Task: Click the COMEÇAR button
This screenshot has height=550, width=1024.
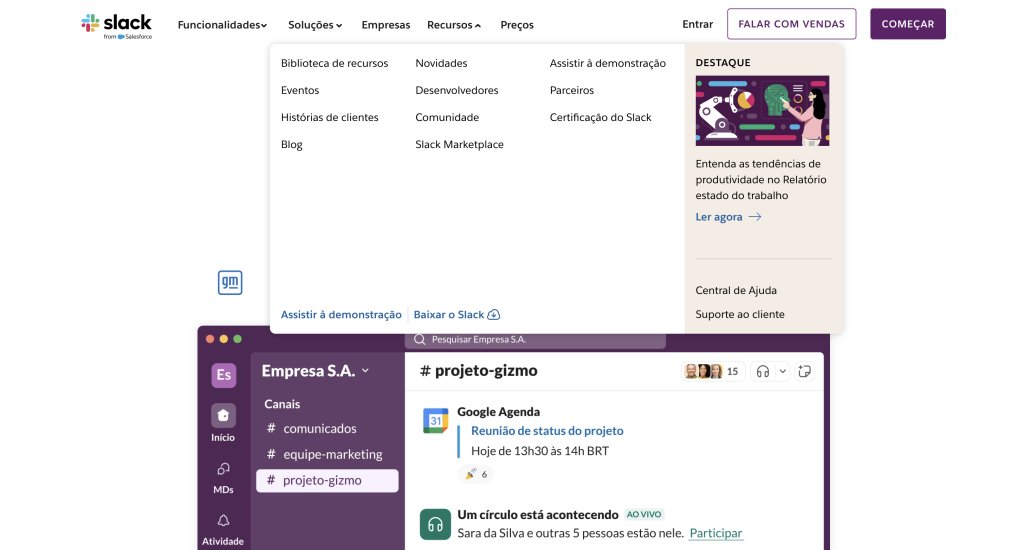Action: click(908, 24)
